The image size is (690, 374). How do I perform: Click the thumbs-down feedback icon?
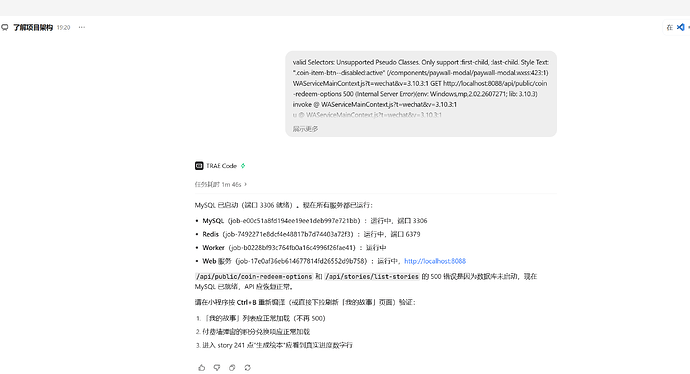(x=217, y=367)
